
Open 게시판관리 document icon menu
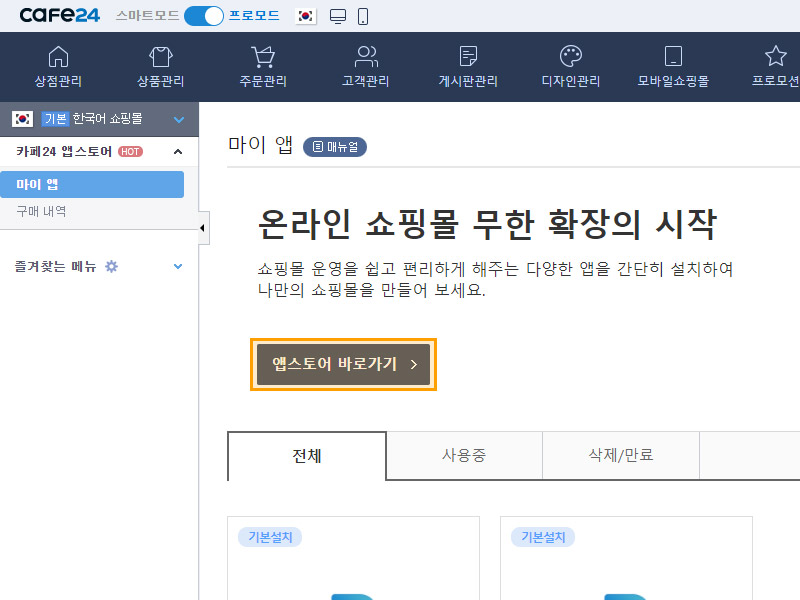click(468, 66)
